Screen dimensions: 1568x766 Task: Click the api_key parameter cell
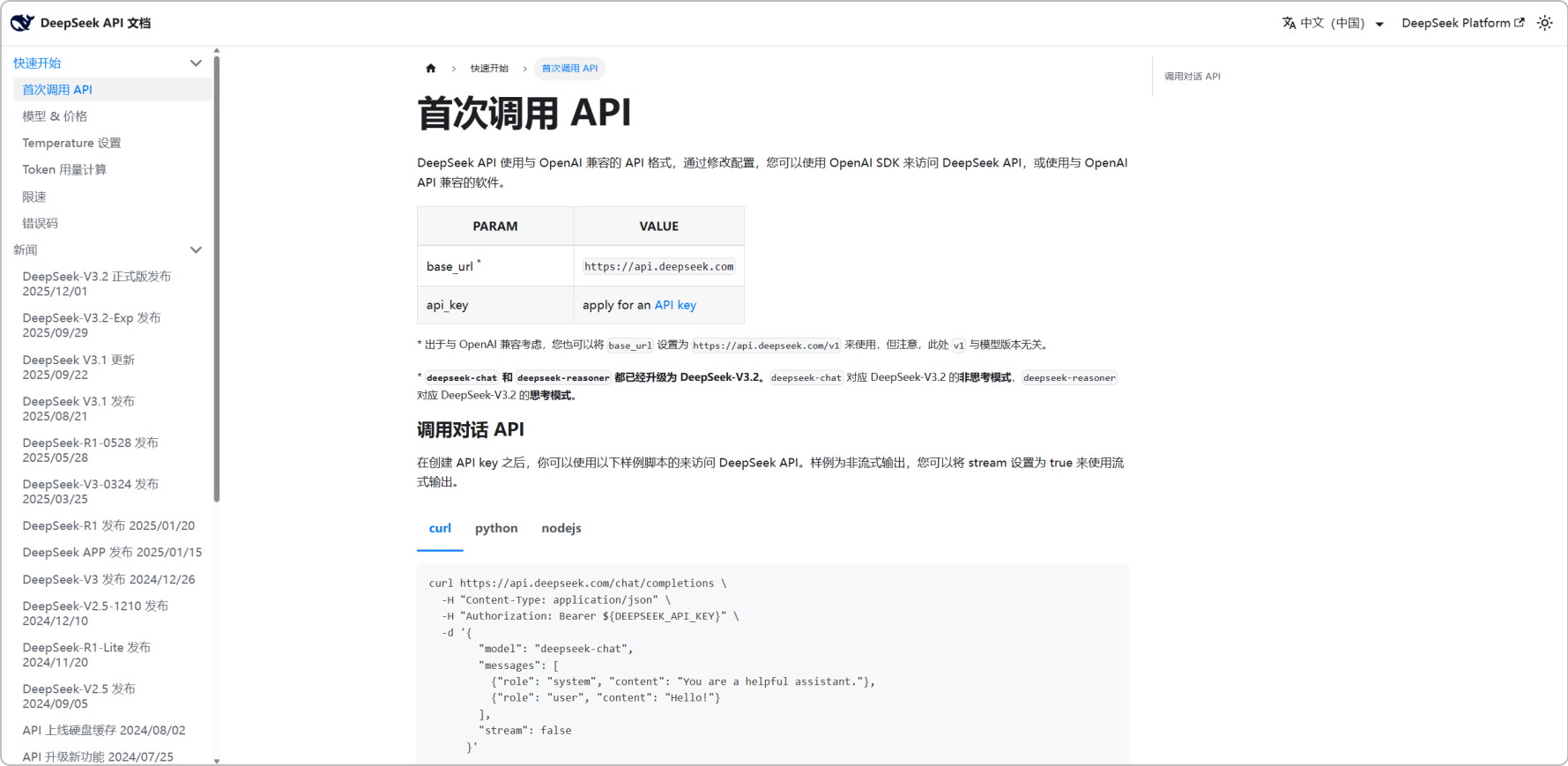coord(495,305)
